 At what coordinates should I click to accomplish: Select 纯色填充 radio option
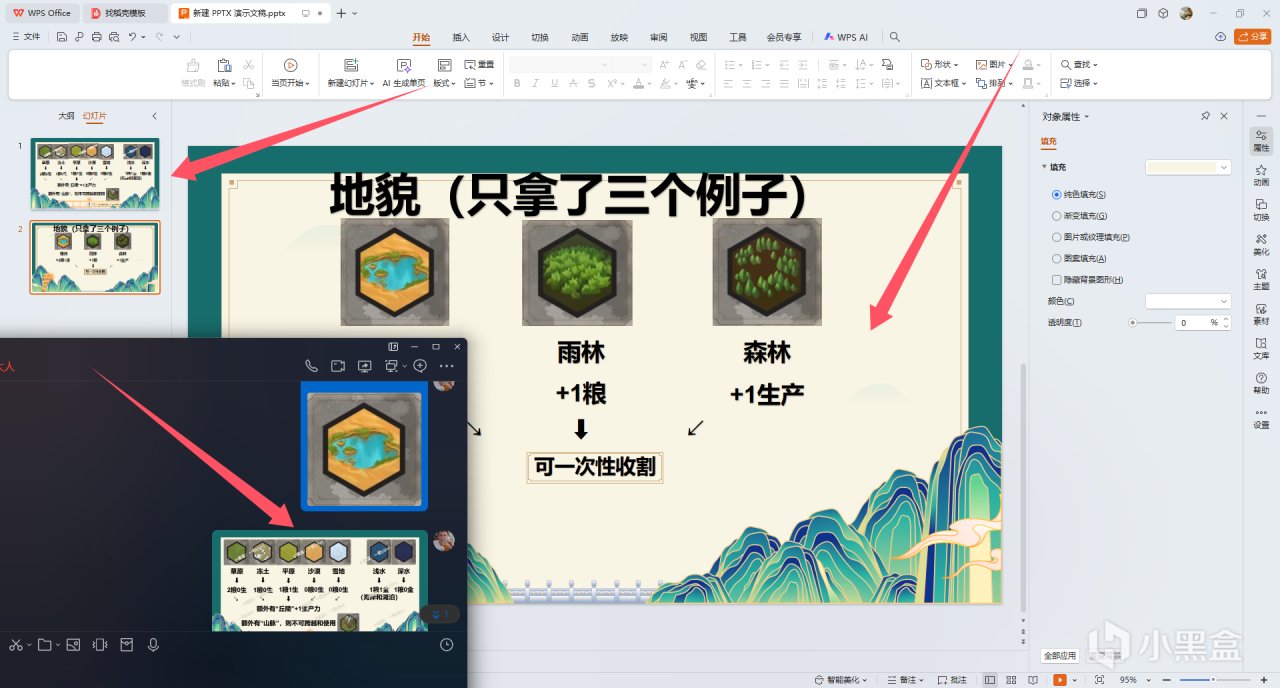[x=1057, y=194]
